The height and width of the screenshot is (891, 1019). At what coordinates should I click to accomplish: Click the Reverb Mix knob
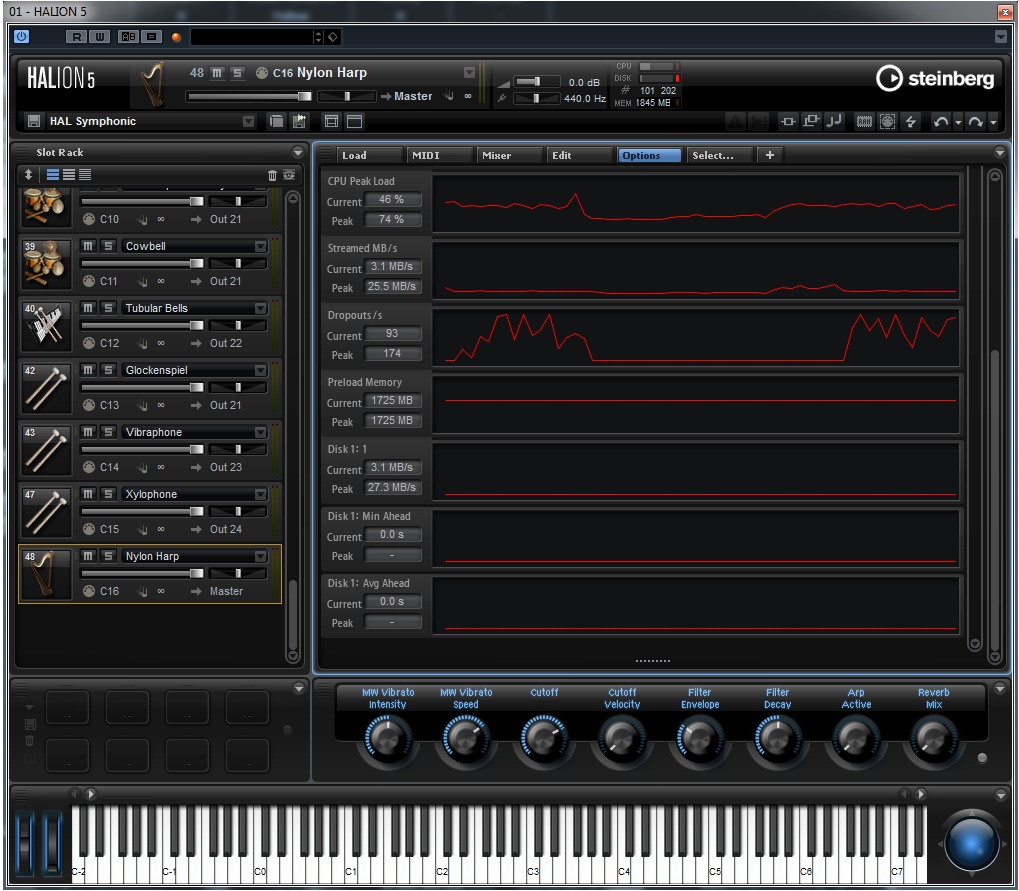[933, 739]
